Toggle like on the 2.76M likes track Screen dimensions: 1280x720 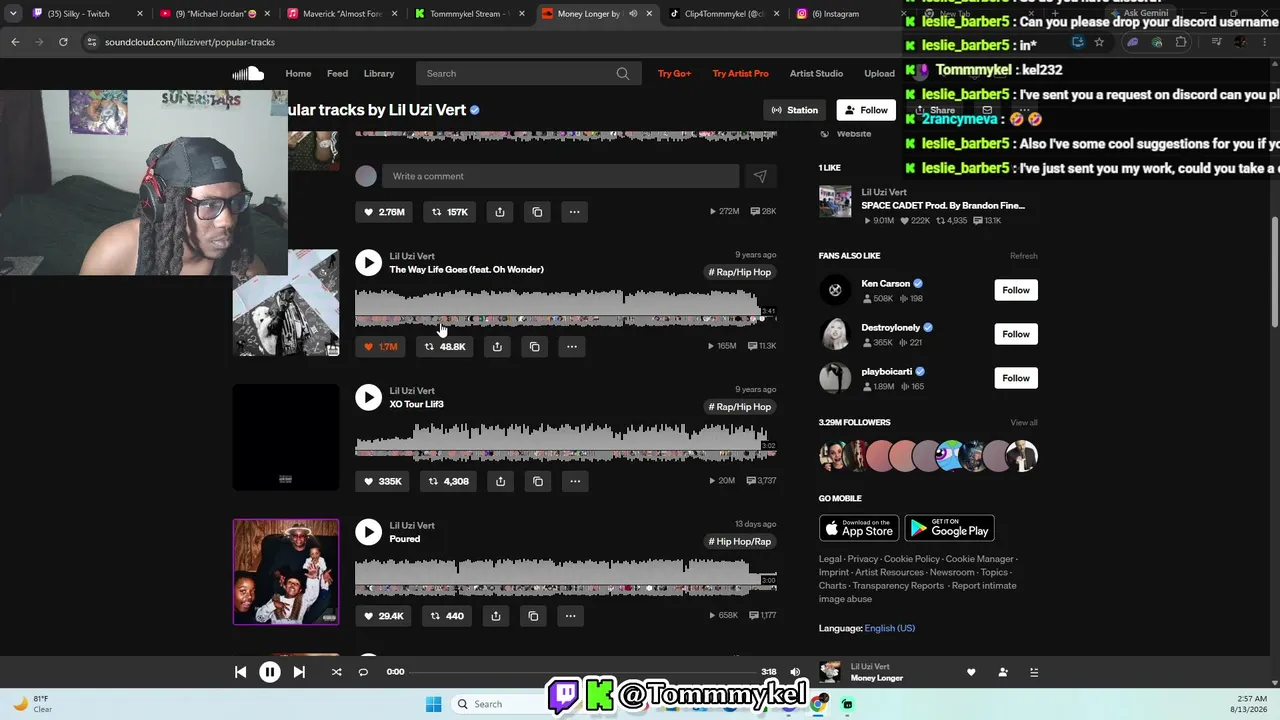[x=384, y=212]
